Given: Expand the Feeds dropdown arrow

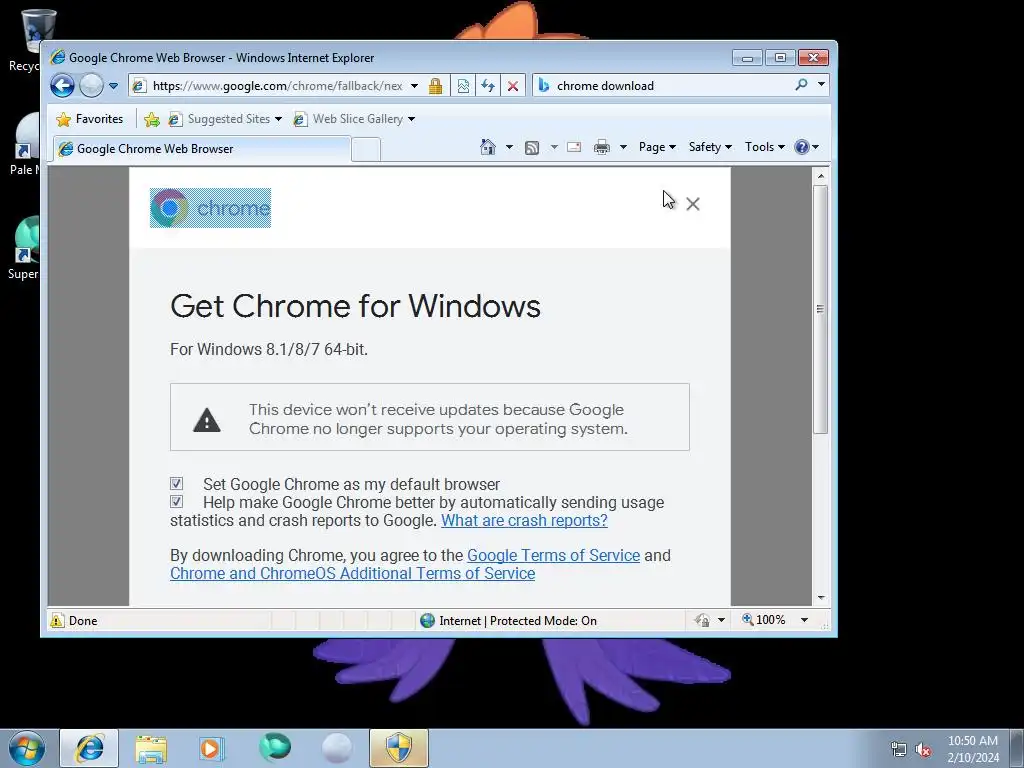Looking at the screenshot, I should [554, 148].
